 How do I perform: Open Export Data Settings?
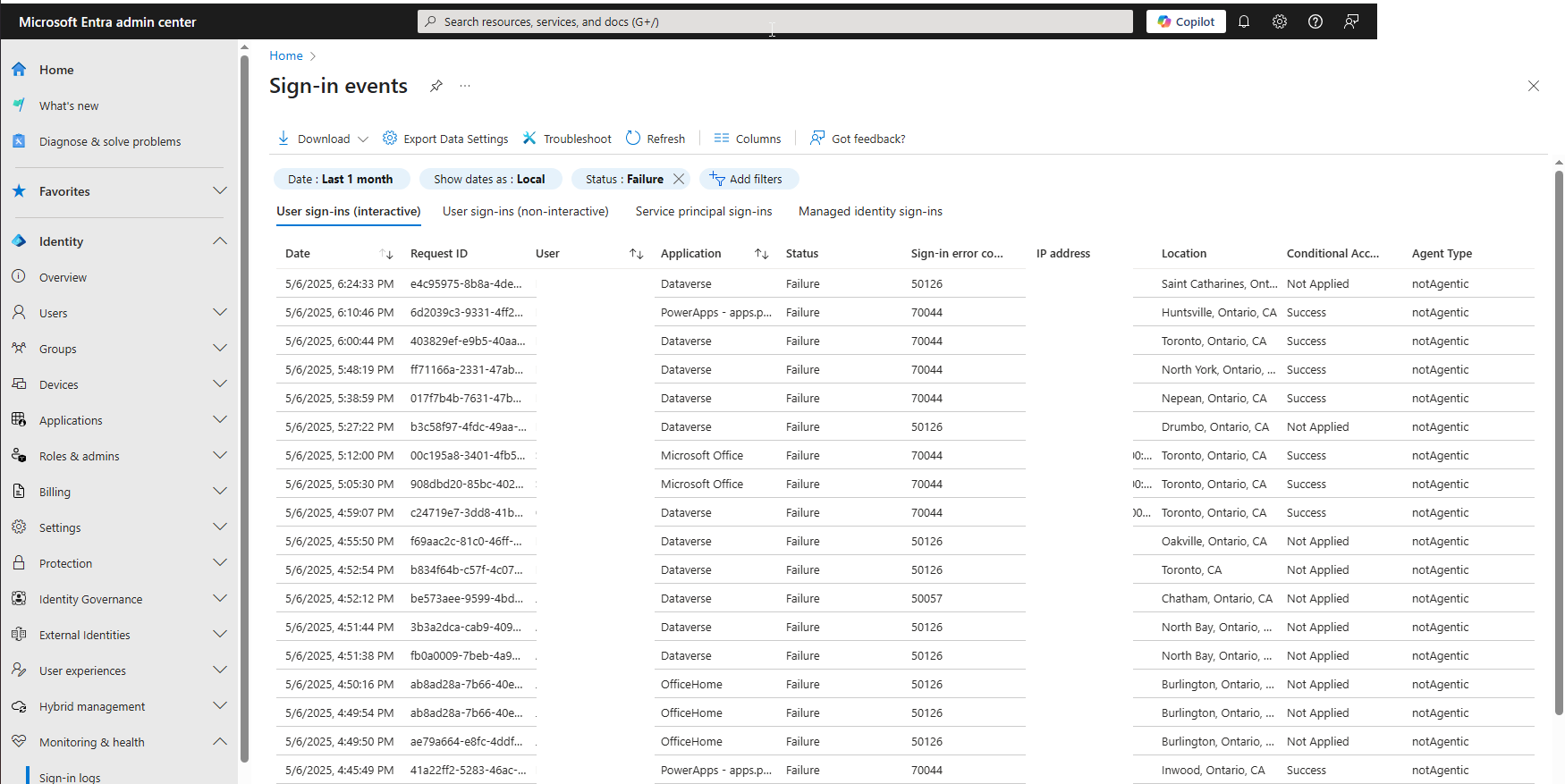click(445, 139)
